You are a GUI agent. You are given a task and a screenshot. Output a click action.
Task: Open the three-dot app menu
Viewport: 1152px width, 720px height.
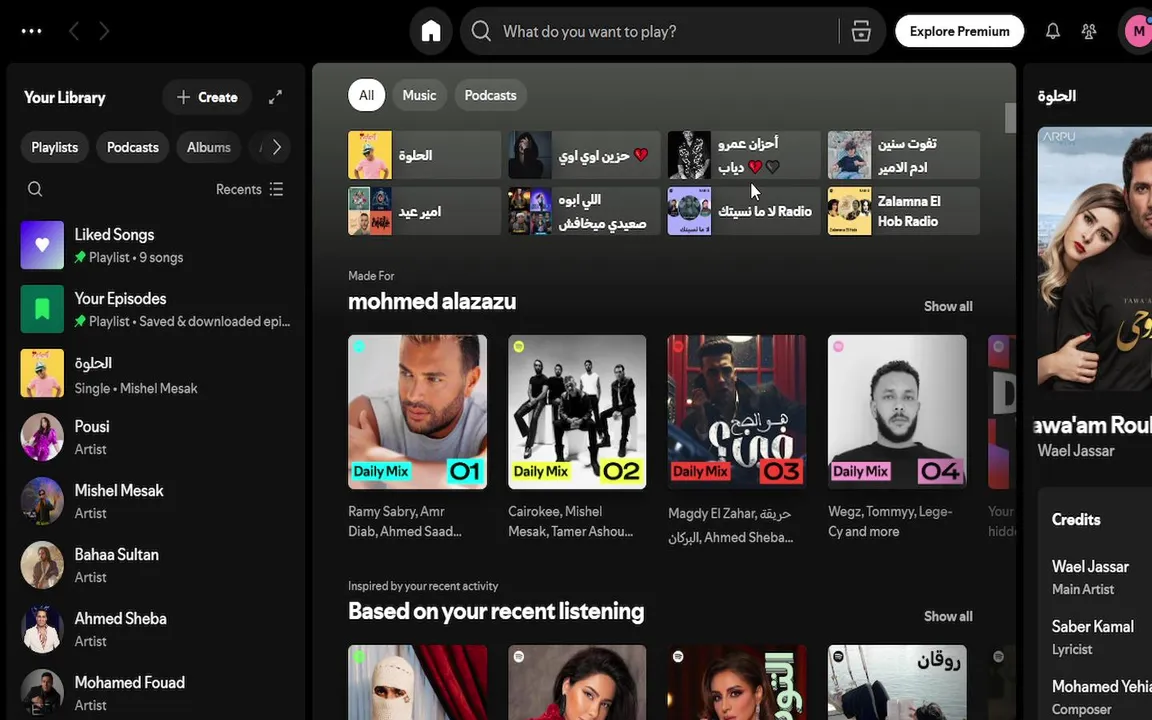(x=32, y=31)
